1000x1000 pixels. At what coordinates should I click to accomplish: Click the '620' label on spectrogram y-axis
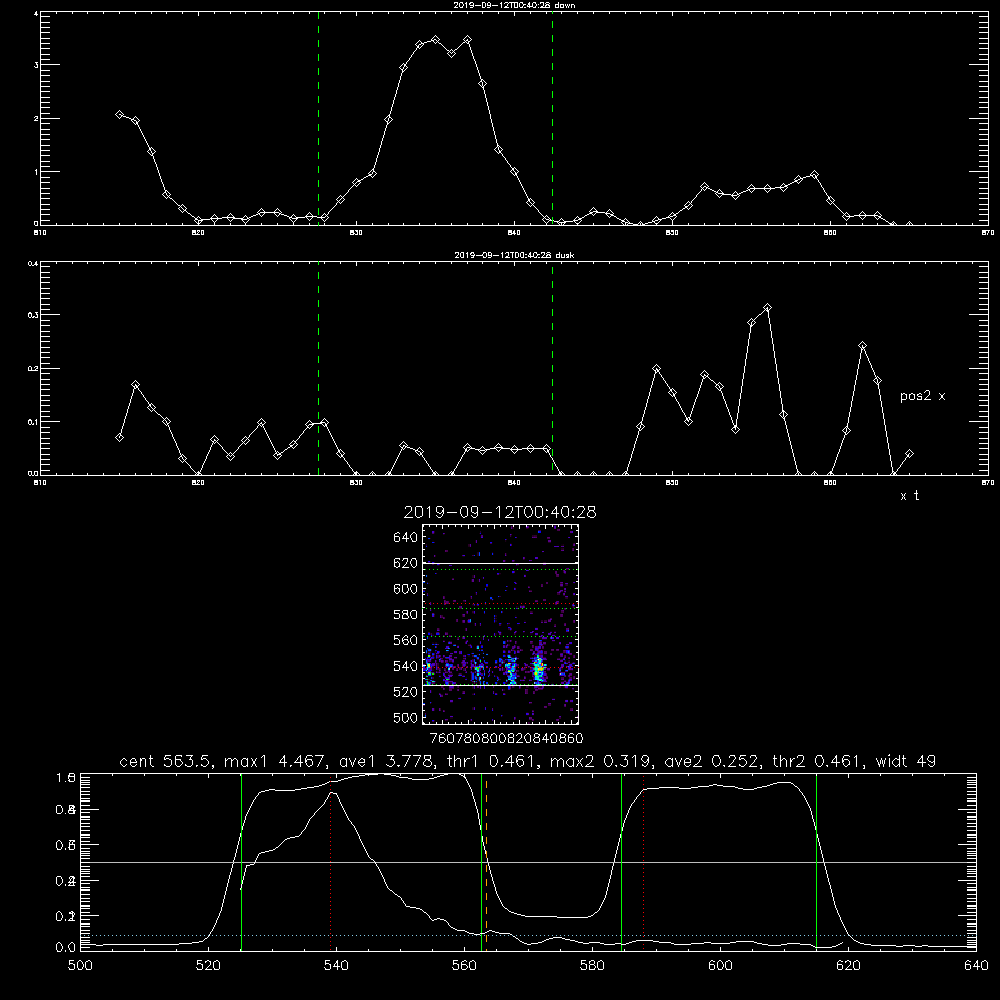click(x=406, y=563)
